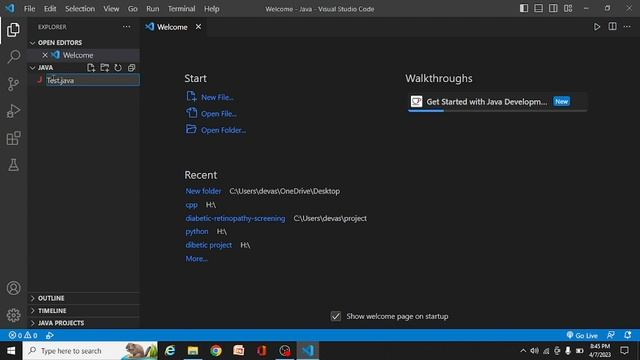The height and width of the screenshot is (360, 640).
Task: Split the editor right icon
Action: [x=612, y=27]
